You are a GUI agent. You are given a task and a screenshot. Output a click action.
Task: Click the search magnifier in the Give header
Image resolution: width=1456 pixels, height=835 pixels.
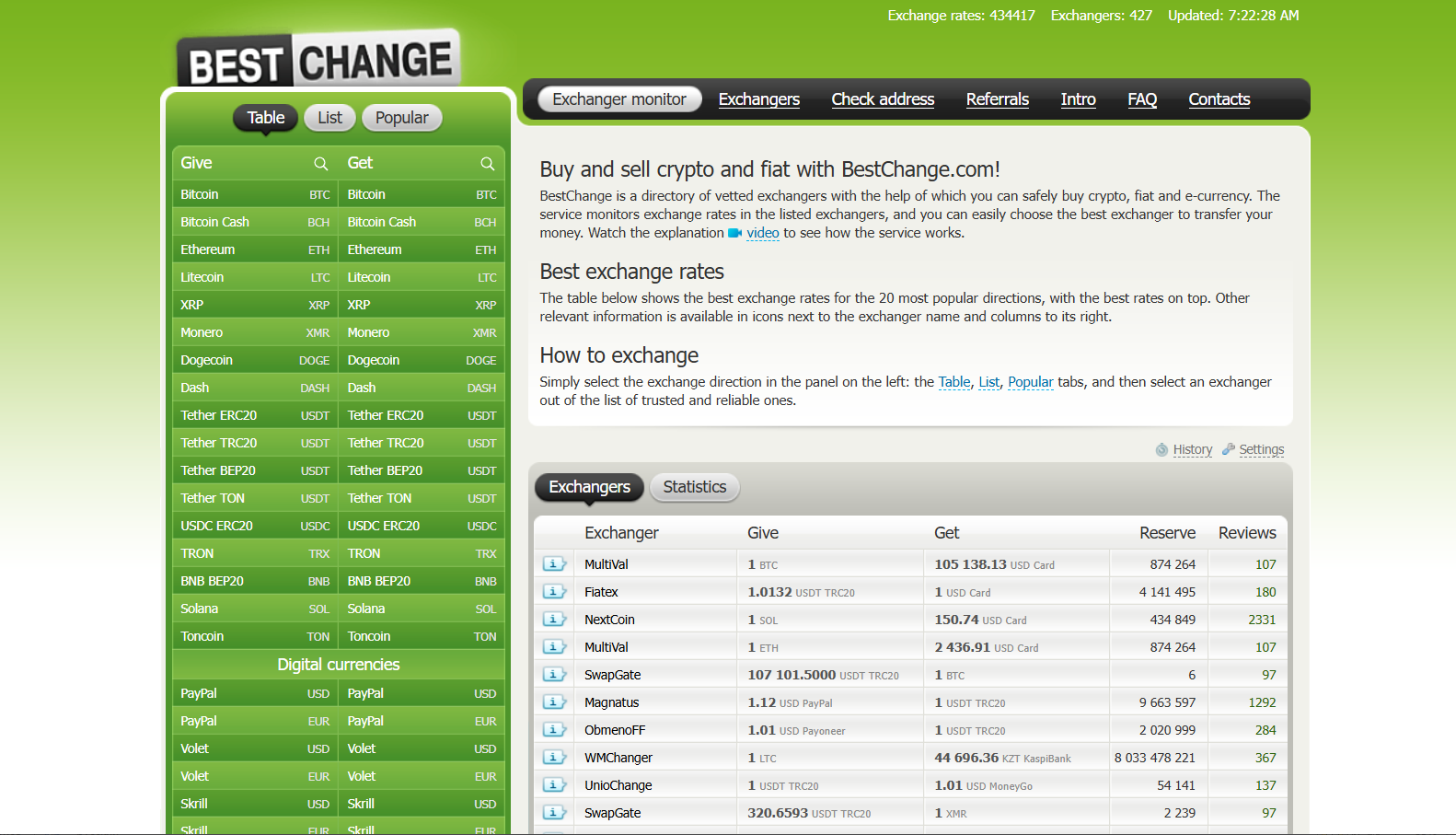pyautogui.click(x=320, y=164)
